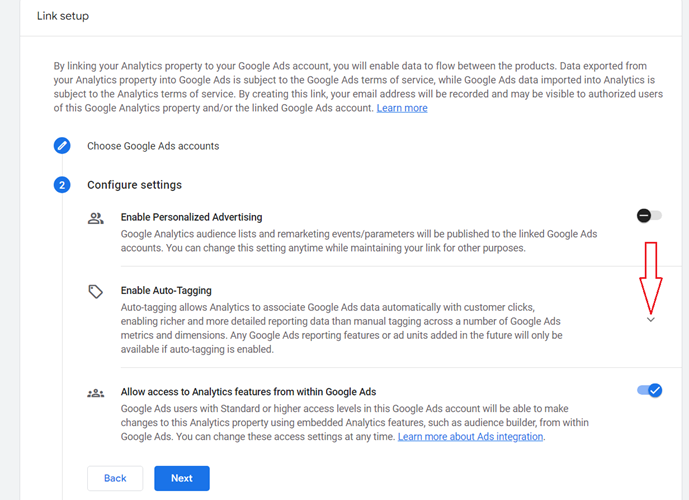Open Learn more about Ads integration link

pyautogui.click(x=470, y=437)
